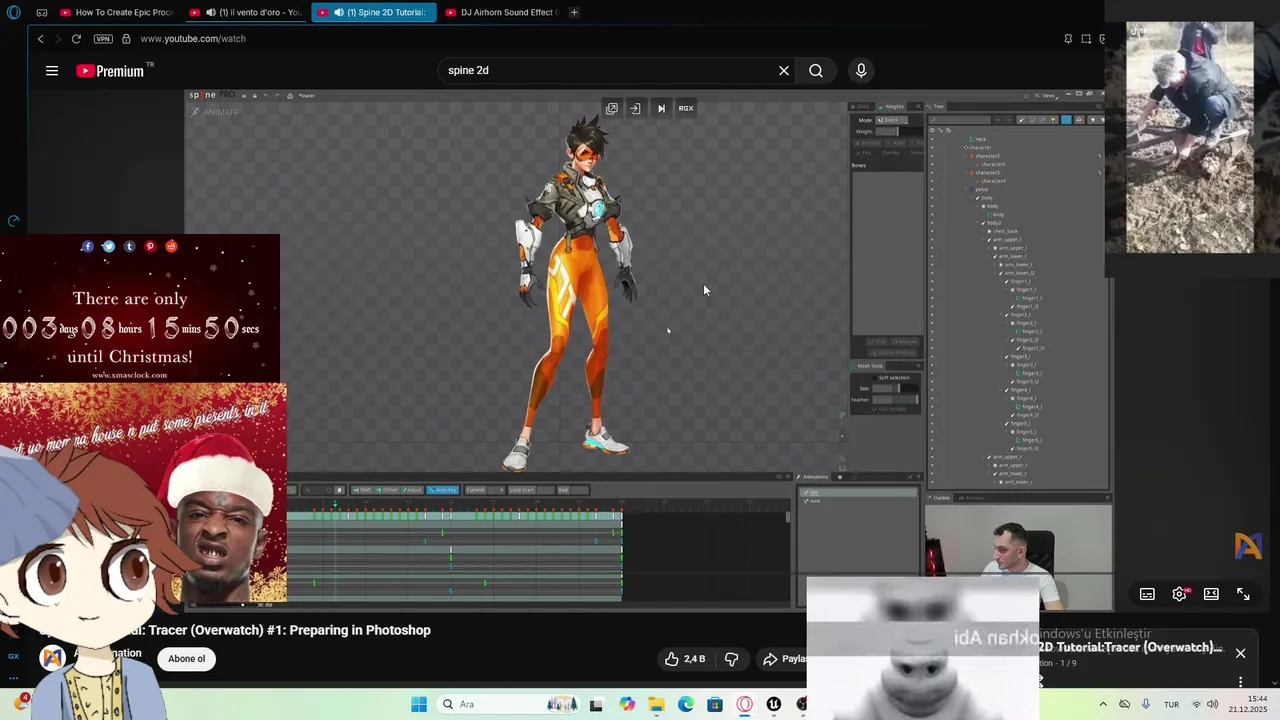
Task: Toggle the VPN badge in the address bar
Action: pos(103,39)
